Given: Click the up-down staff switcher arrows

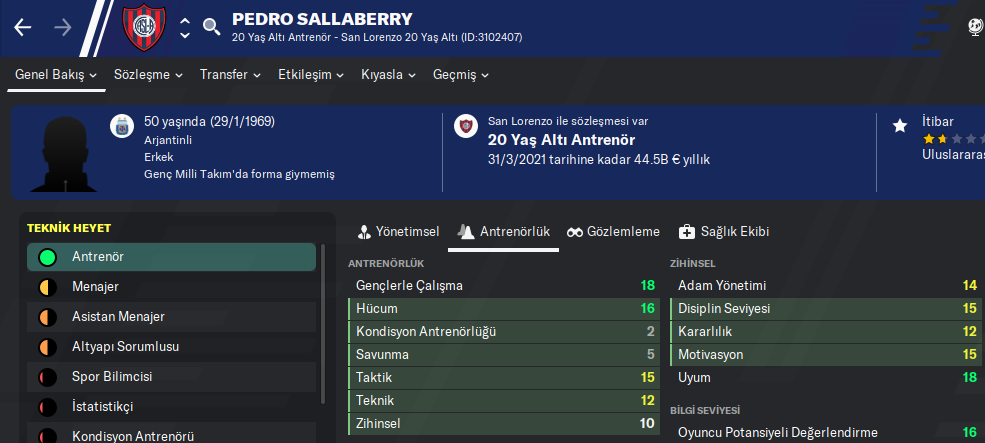Looking at the screenshot, I should (185, 28).
